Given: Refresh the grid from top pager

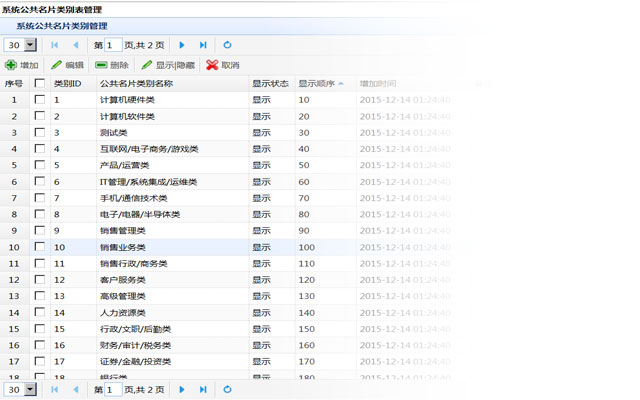Looking at the screenshot, I should 228,45.
